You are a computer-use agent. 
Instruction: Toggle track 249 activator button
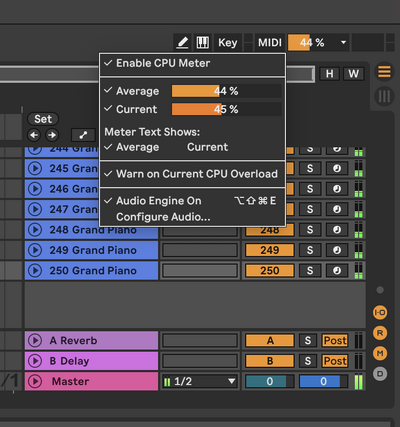(x=270, y=250)
